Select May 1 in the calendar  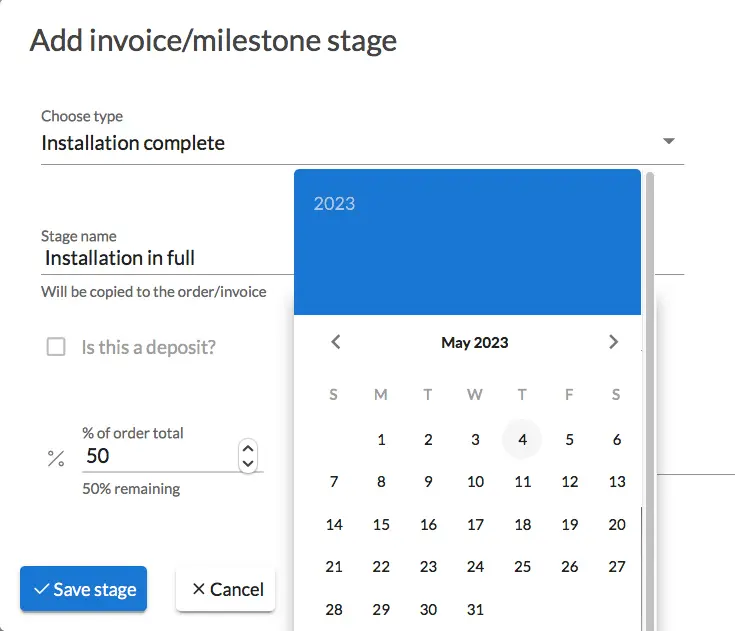coord(381,439)
